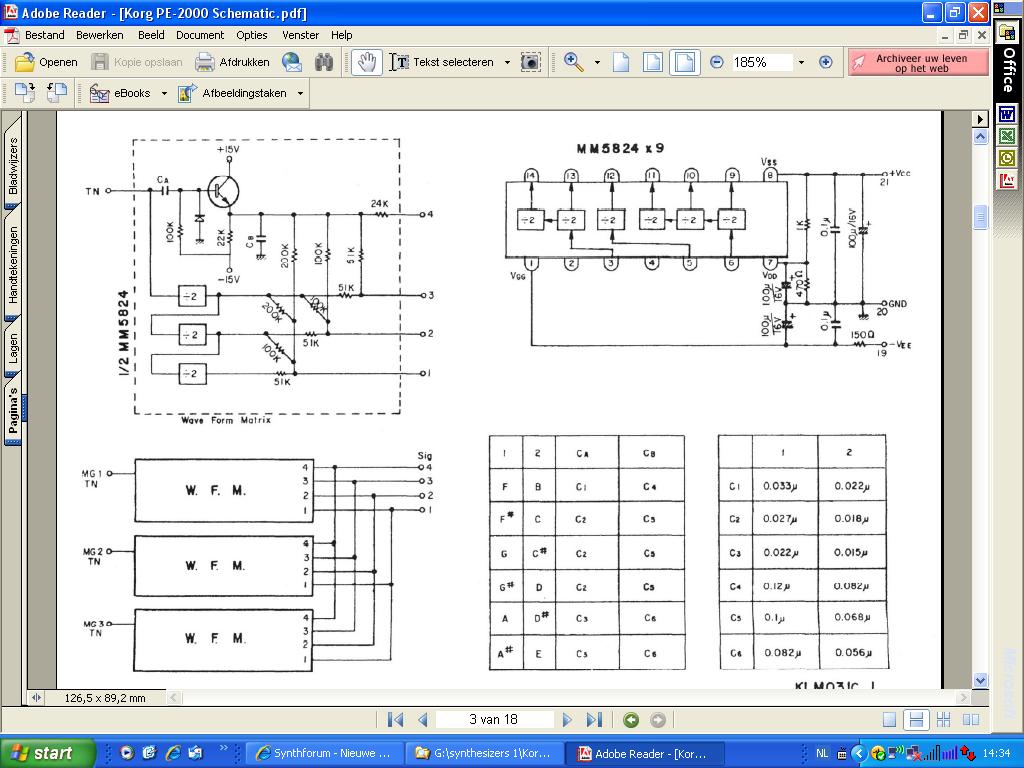Set actual size page view
Screen dimensions: 1024x768
621,62
